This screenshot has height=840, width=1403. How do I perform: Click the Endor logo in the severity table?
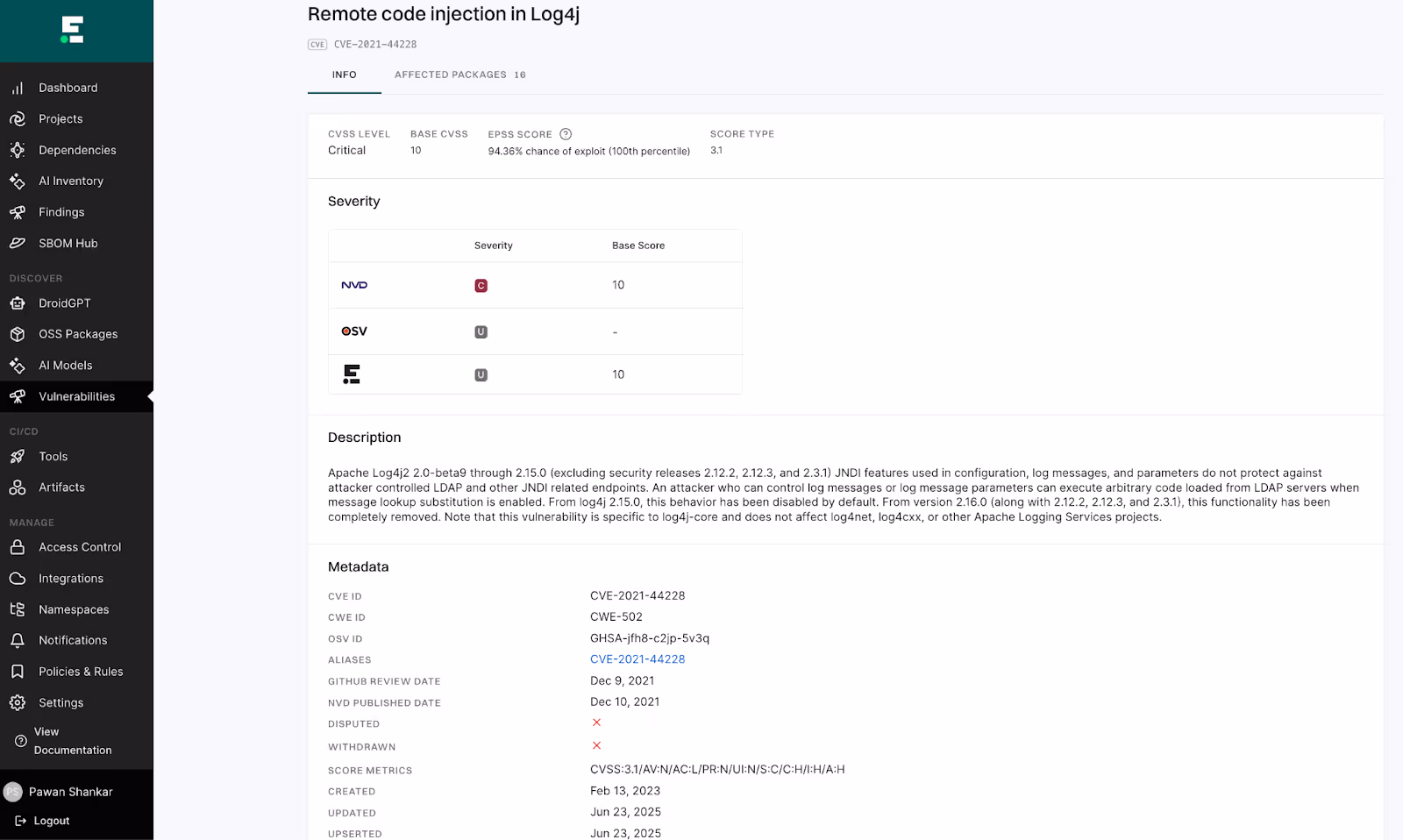(352, 374)
